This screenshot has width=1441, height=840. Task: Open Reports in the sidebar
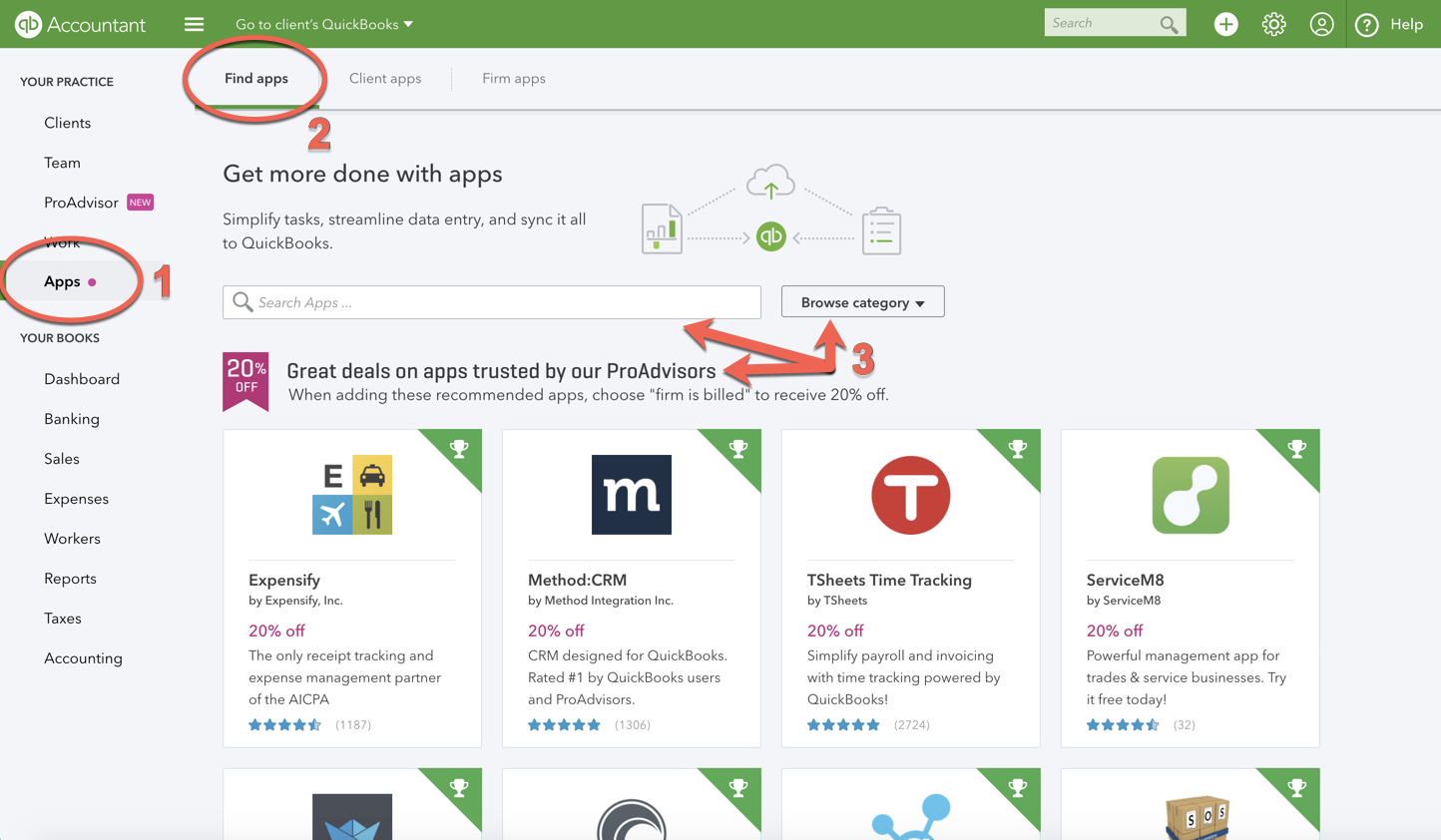70,579
